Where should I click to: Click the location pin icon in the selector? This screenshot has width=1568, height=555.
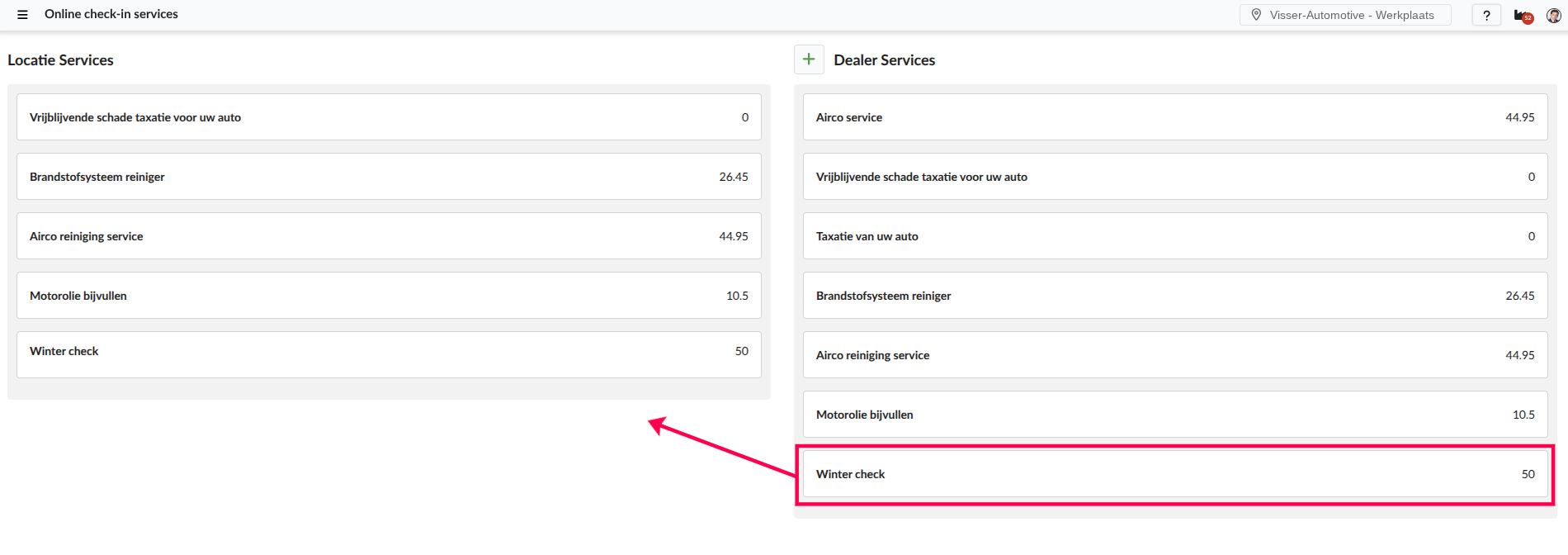(1256, 15)
